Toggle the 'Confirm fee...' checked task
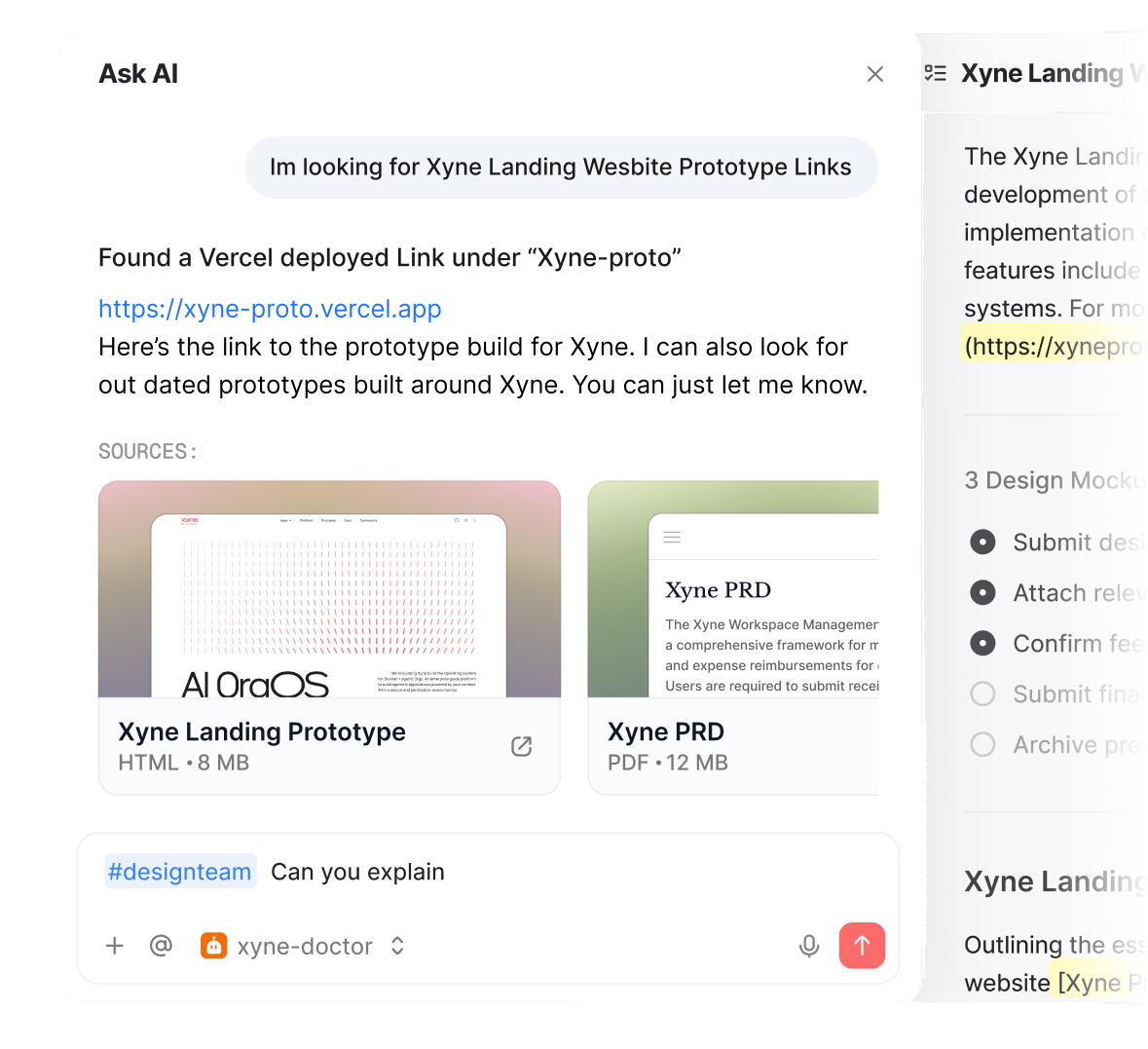This screenshot has width=1148, height=1049. point(982,643)
